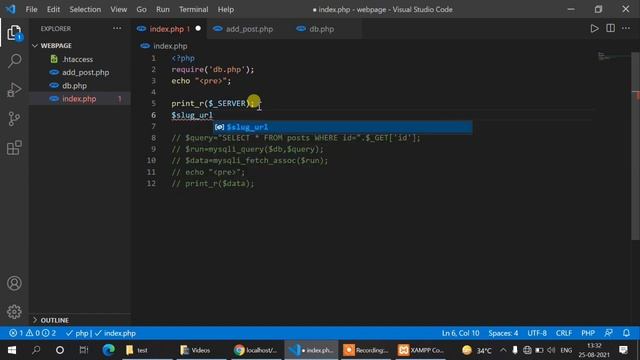Image resolution: width=640 pixels, height=360 pixels.
Task: Open add_post.php in the explorer
Action: pyautogui.click(x=85, y=72)
